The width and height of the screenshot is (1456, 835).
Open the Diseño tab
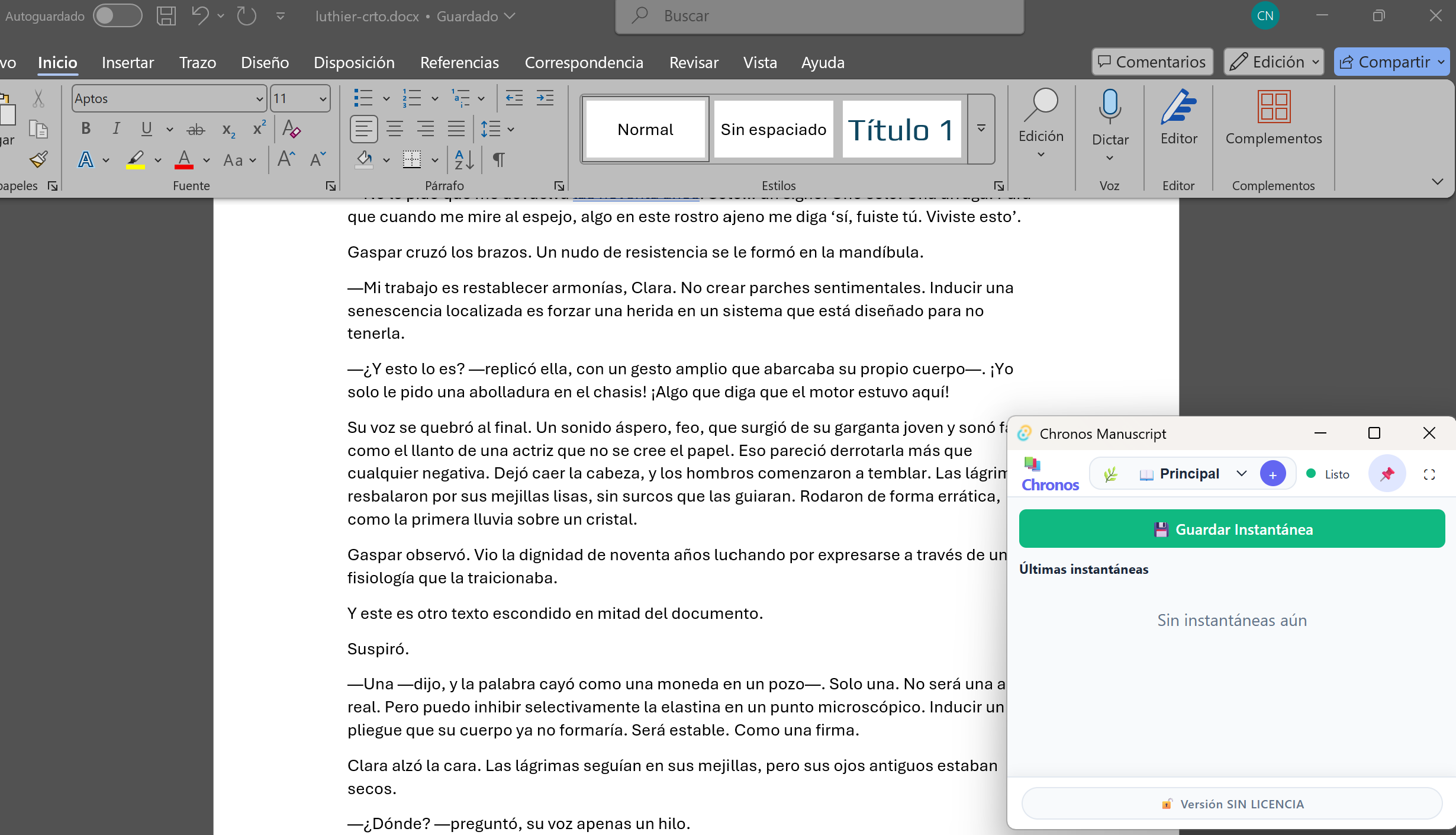pyautogui.click(x=265, y=62)
